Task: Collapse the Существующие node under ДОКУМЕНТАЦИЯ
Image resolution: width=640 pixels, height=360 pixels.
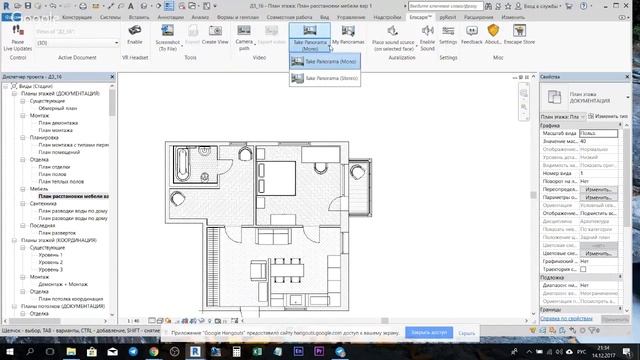Action: point(23,101)
